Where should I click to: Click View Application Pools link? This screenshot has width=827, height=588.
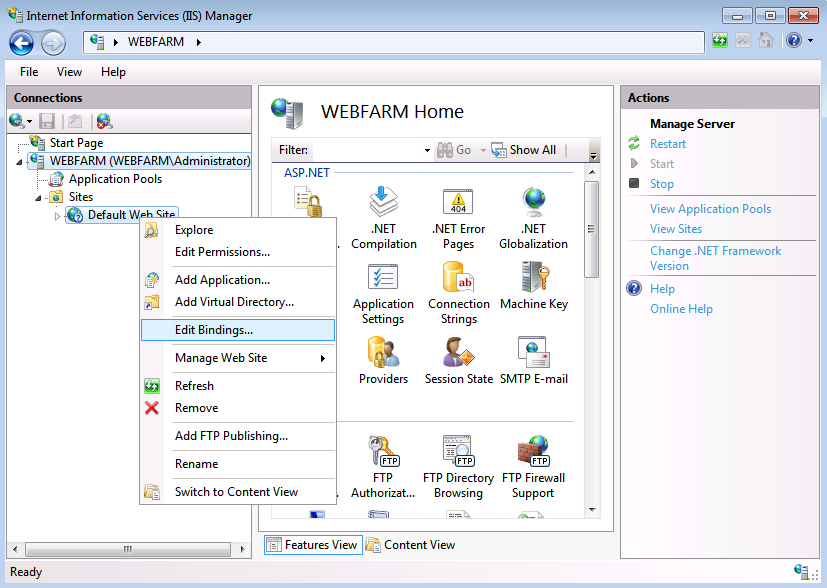coord(710,209)
